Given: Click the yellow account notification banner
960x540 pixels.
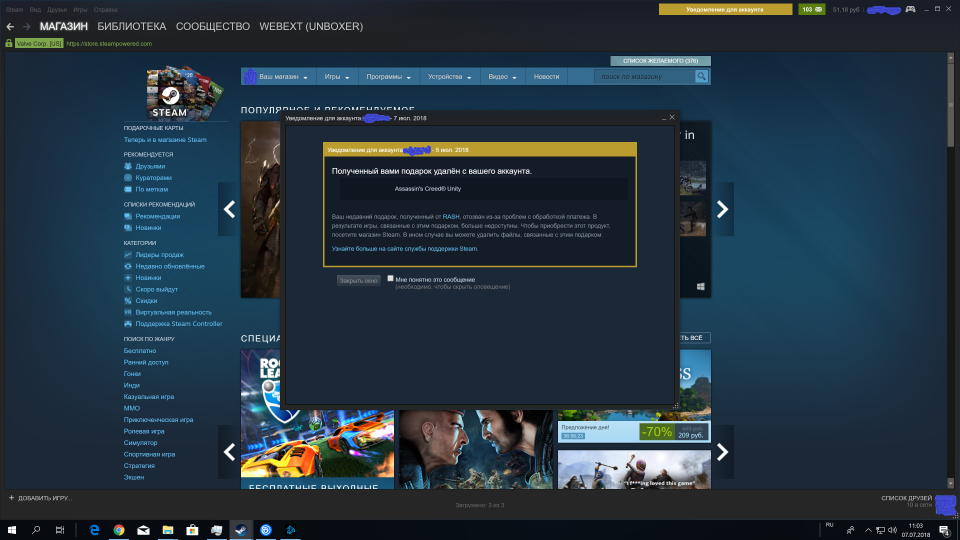Looking at the screenshot, I should tap(725, 9).
